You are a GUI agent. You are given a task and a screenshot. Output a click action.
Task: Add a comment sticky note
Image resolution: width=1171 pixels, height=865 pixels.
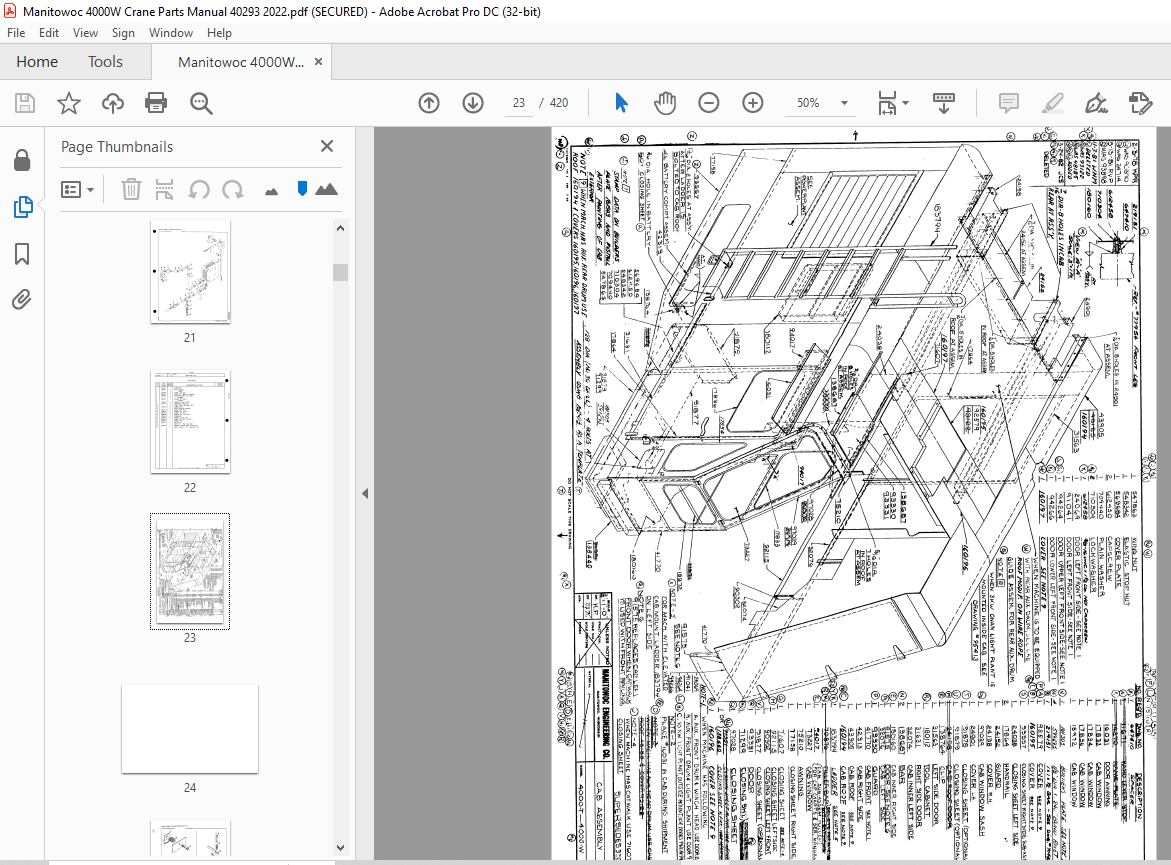click(x=1008, y=103)
